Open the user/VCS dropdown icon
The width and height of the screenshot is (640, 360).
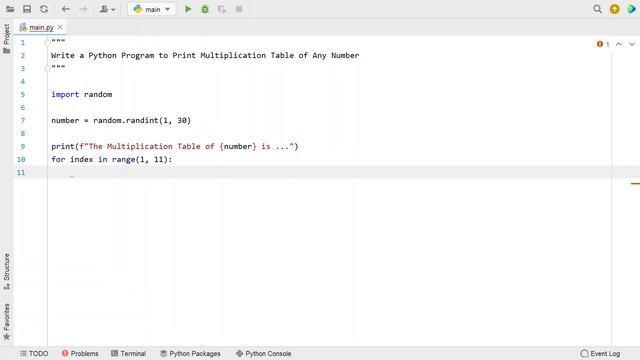pyautogui.click(x=107, y=9)
